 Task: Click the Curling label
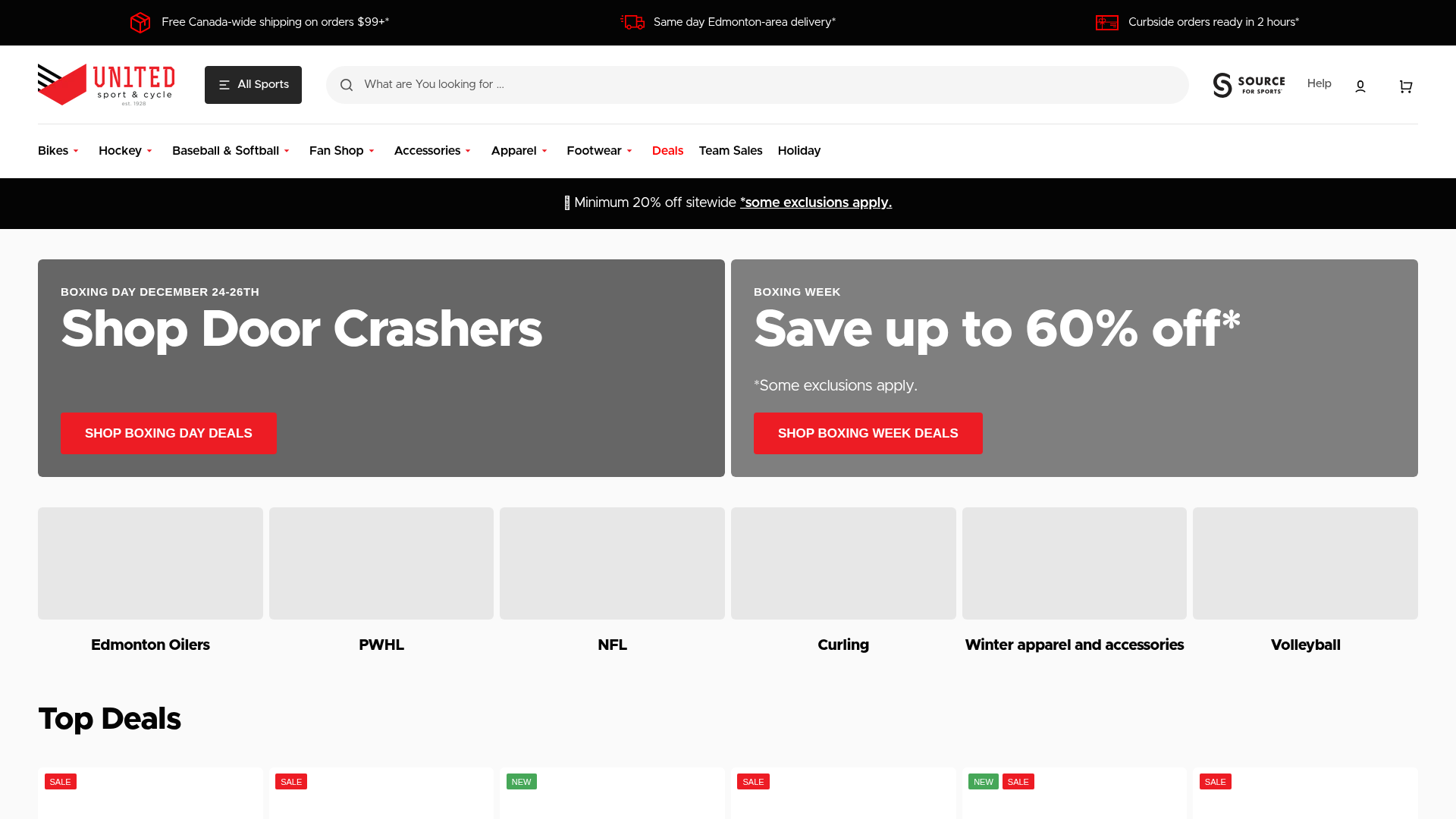click(x=843, y=645)
